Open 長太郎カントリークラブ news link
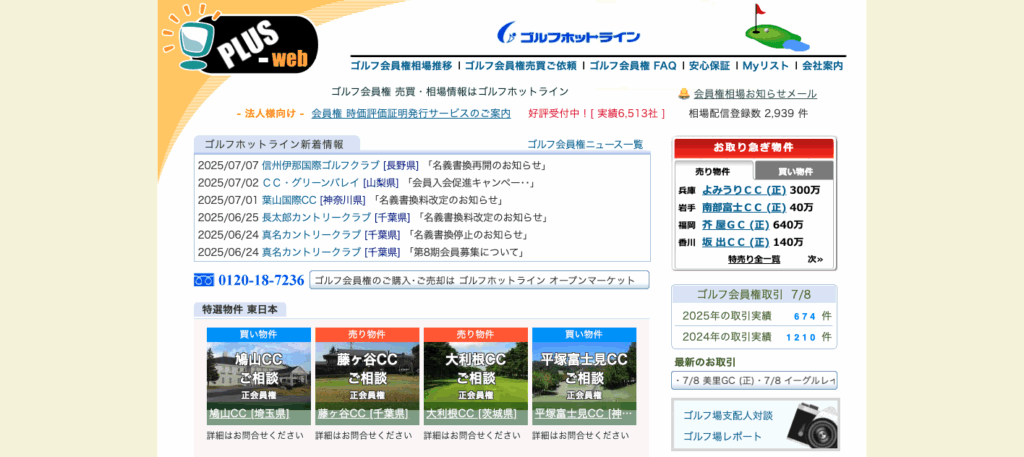1024x457 pixels. [316, 217]
